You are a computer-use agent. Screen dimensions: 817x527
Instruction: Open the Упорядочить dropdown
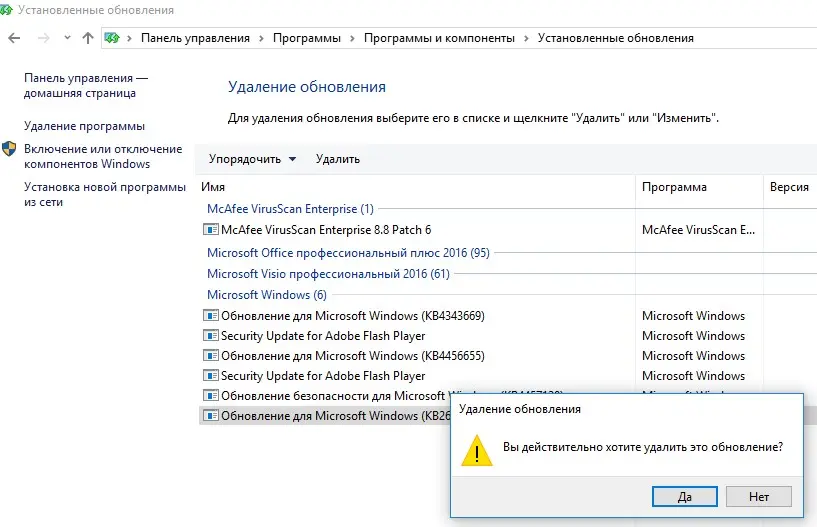pyautogui.click(x=252, y=159)
